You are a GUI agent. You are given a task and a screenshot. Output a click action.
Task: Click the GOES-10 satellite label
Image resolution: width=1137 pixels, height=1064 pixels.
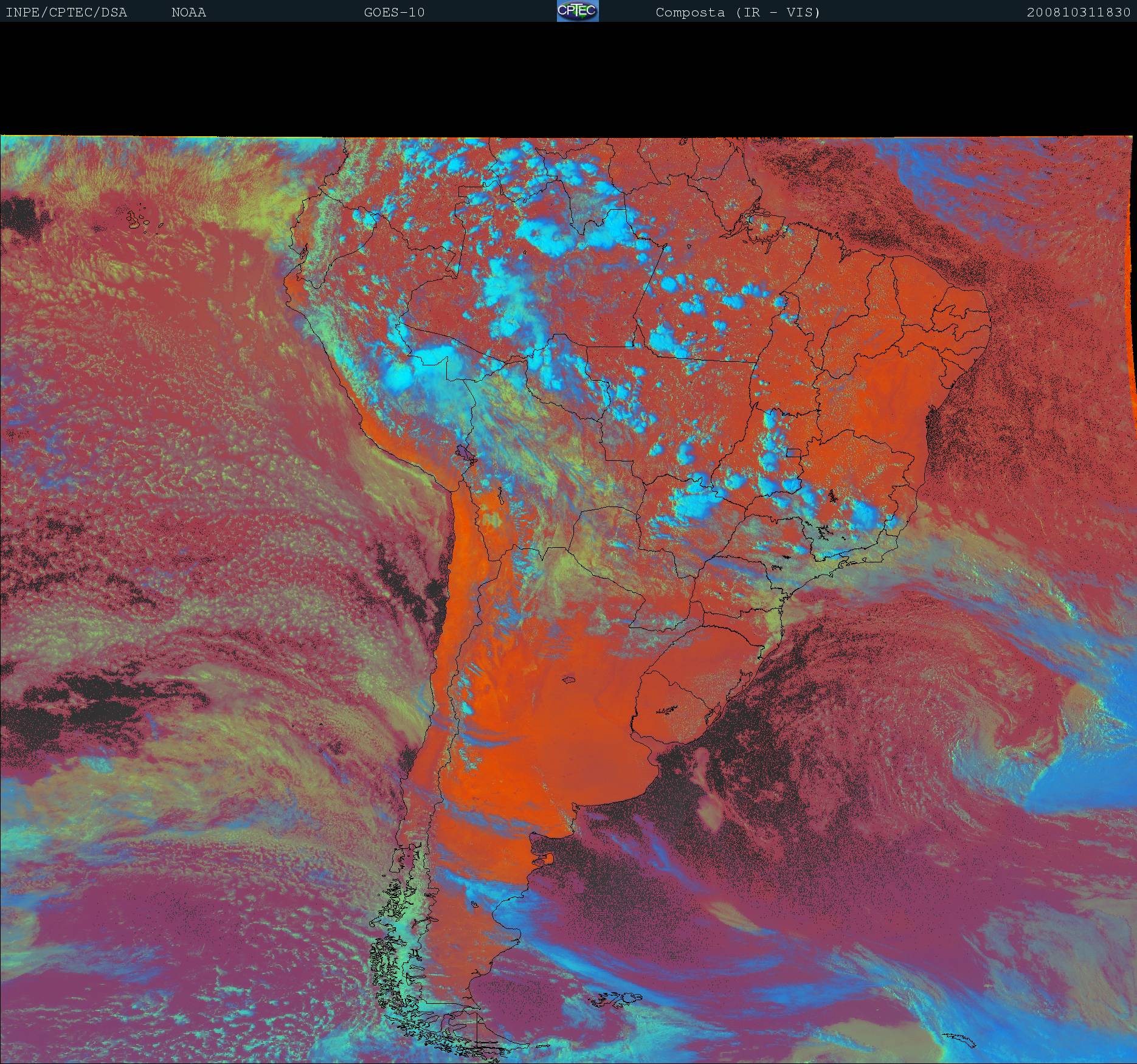point(394,12)
